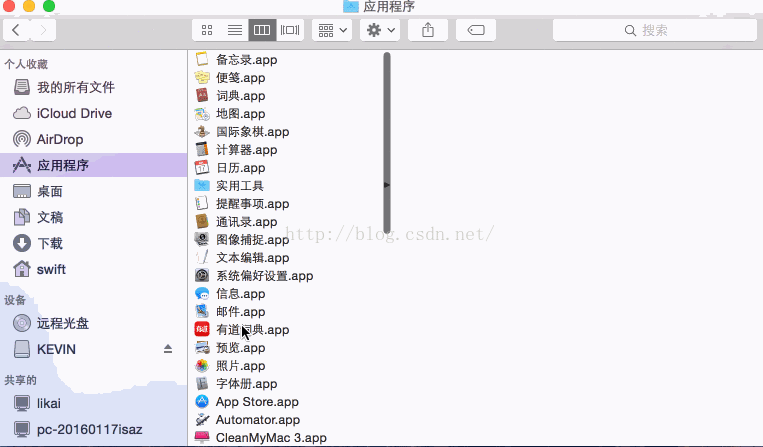Select shared computer pc-20160117isaz

(x=93, y=429)
